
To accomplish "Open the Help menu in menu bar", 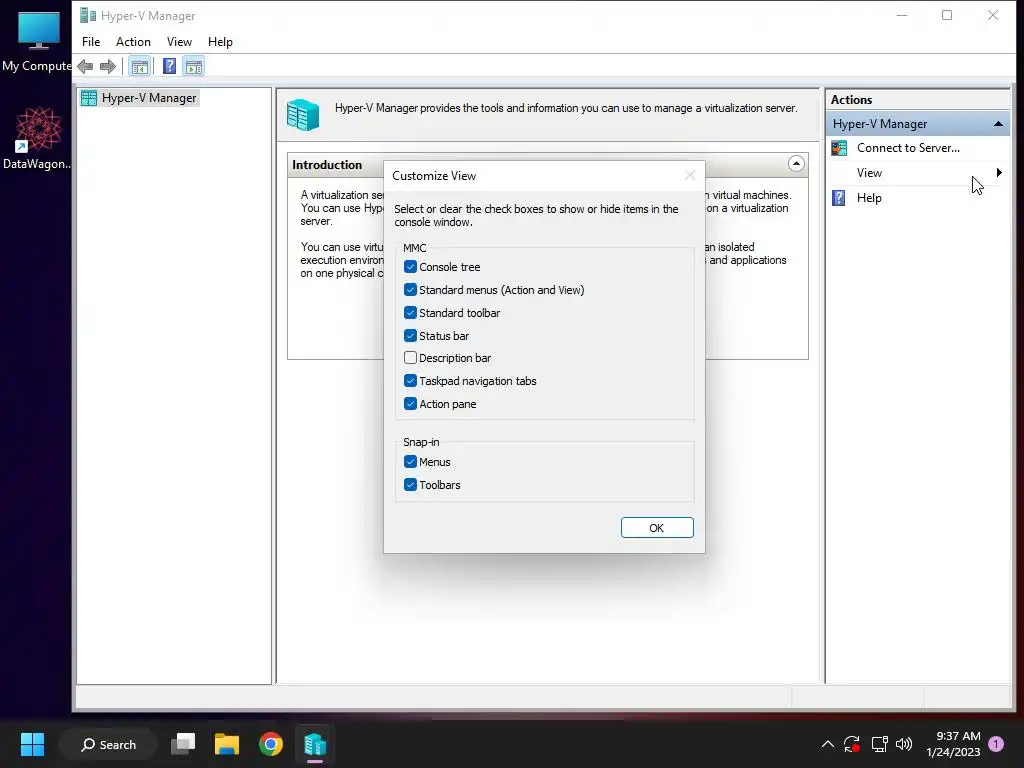I will coord(220,42).
